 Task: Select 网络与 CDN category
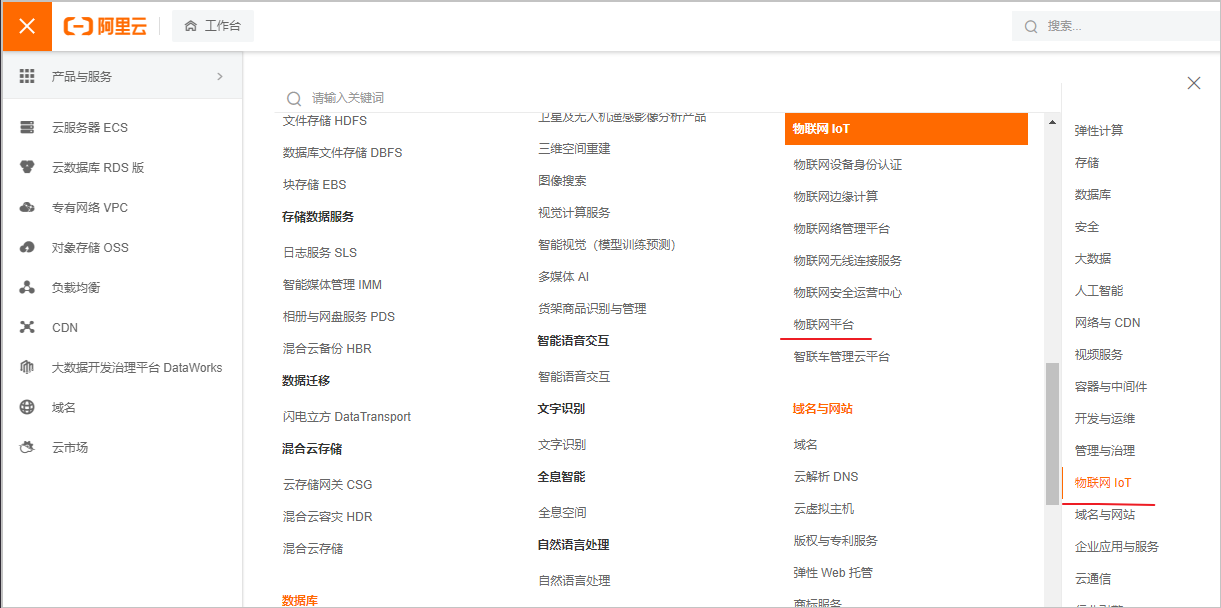click(x=1108, y=322)
